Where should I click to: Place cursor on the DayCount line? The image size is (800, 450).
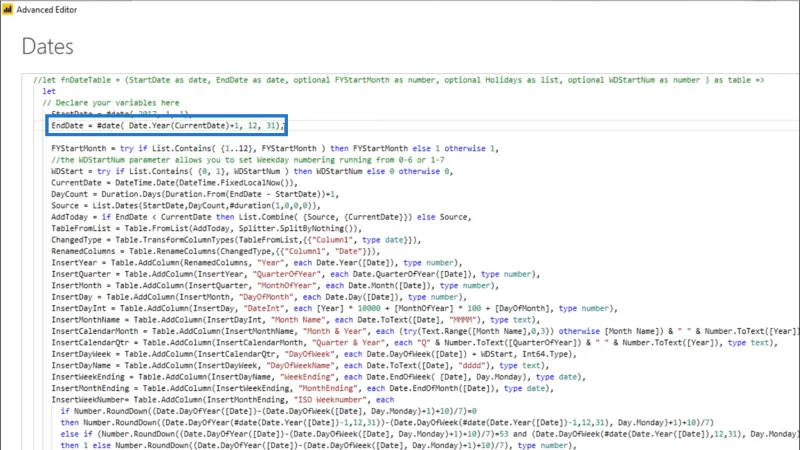[195, 194]
